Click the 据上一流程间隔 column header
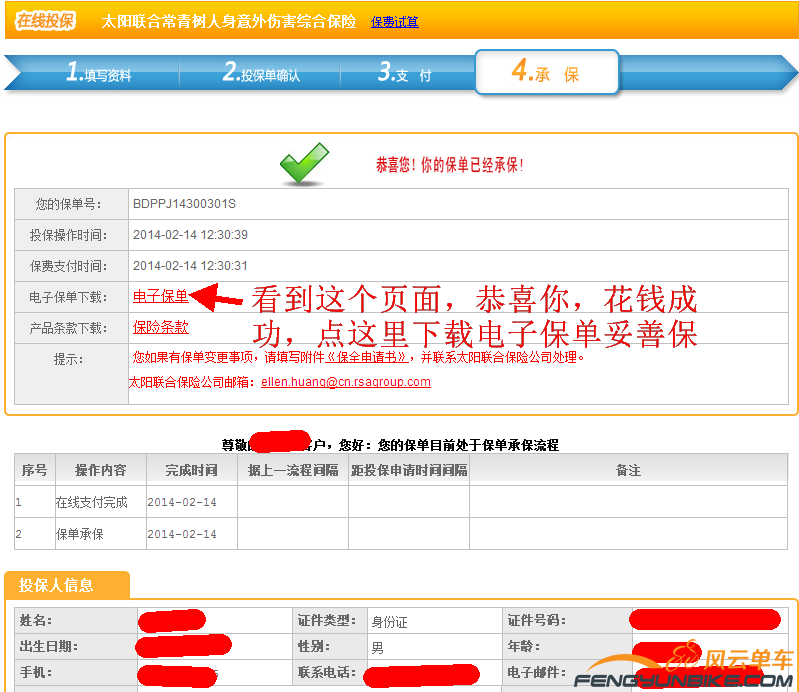The height and width of the screenshot is (692, 799). point(293,470)
